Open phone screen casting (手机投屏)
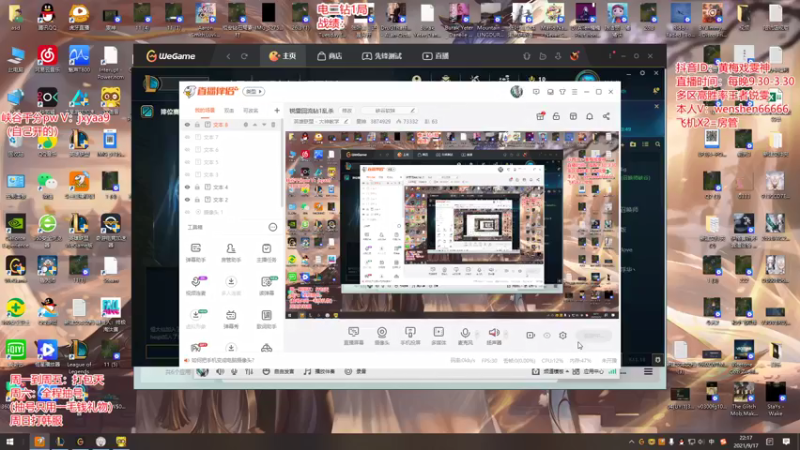 410,336
